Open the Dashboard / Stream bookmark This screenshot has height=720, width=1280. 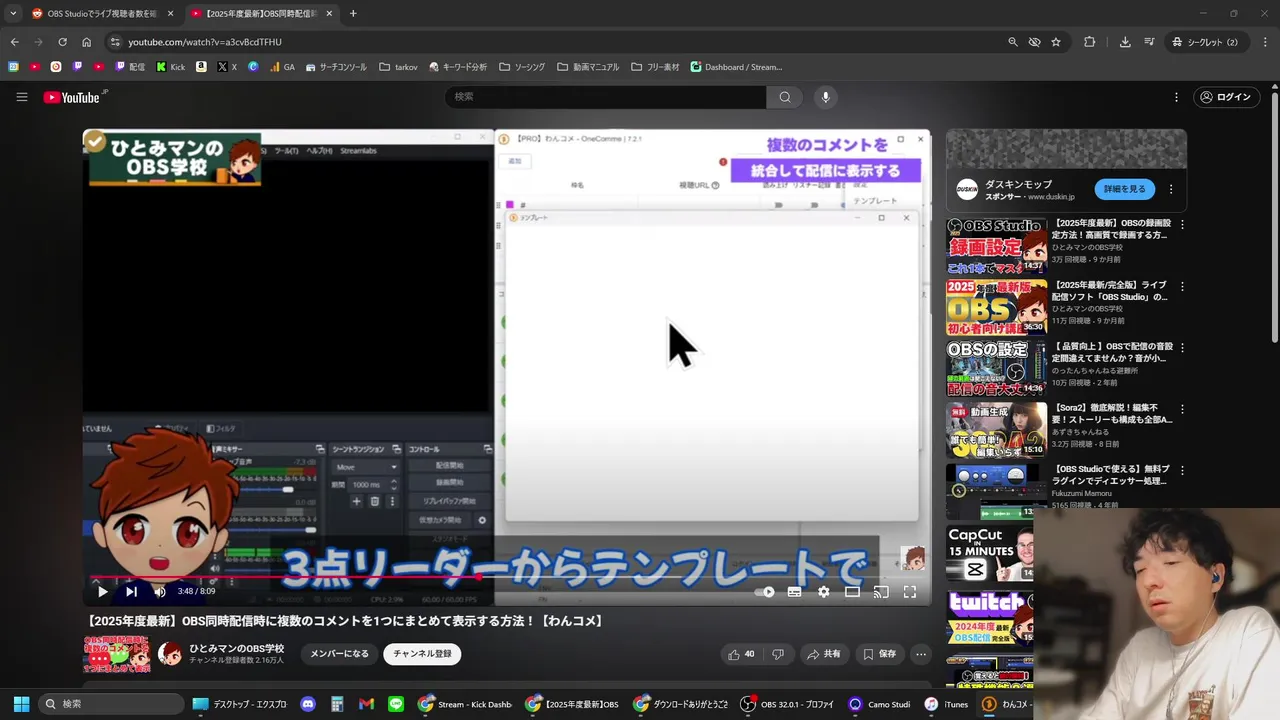click(736, 67)
